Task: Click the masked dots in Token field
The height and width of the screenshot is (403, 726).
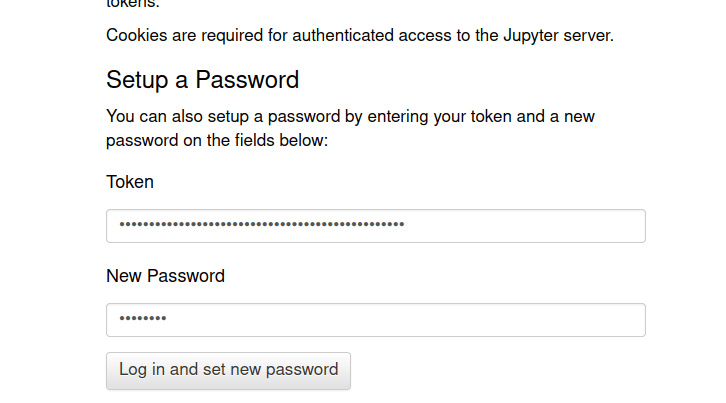Action: coord(261,226)
